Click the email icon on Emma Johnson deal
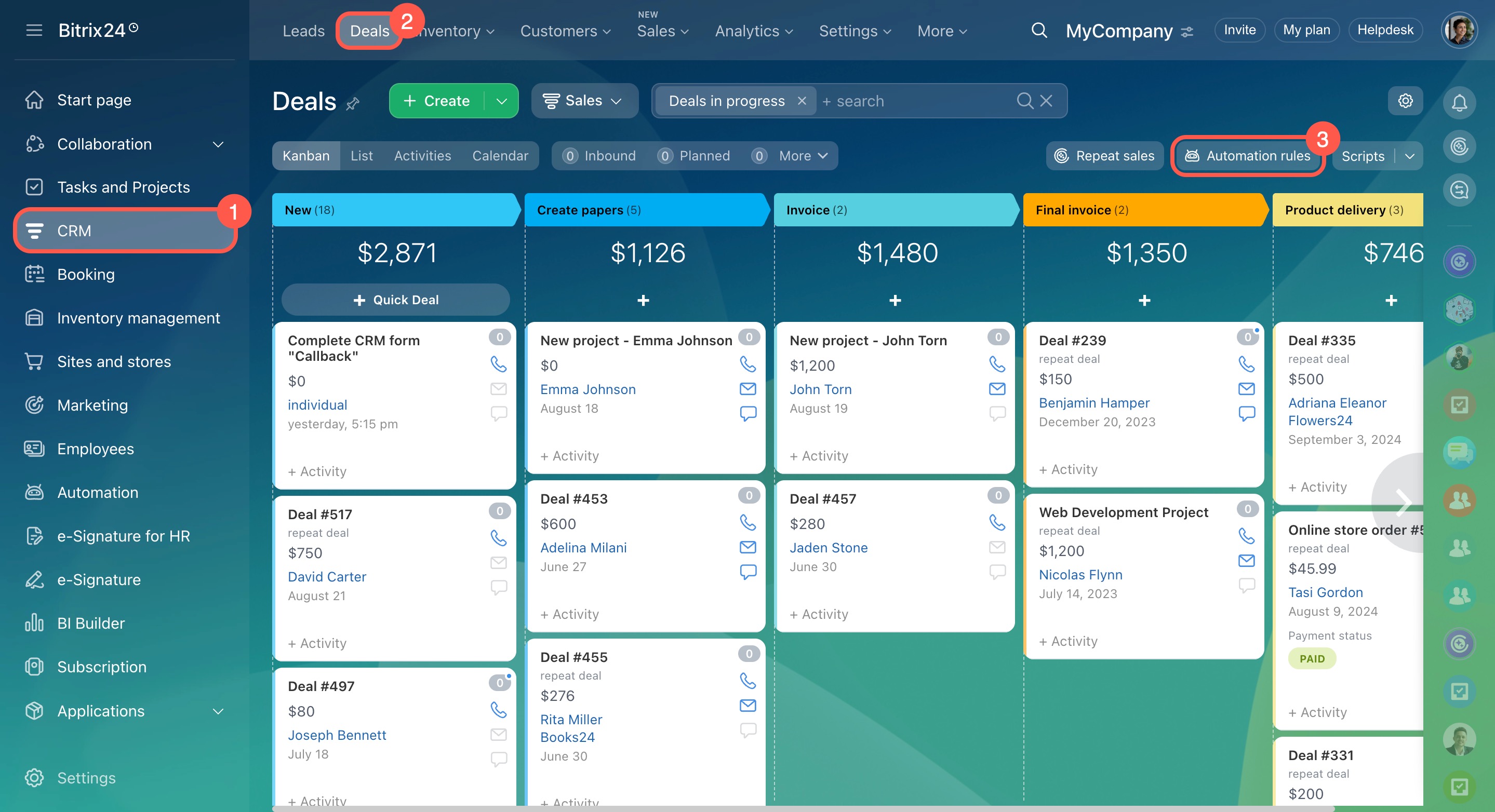The height and width of the screenshot is (812, 1495). click(747, 388)
